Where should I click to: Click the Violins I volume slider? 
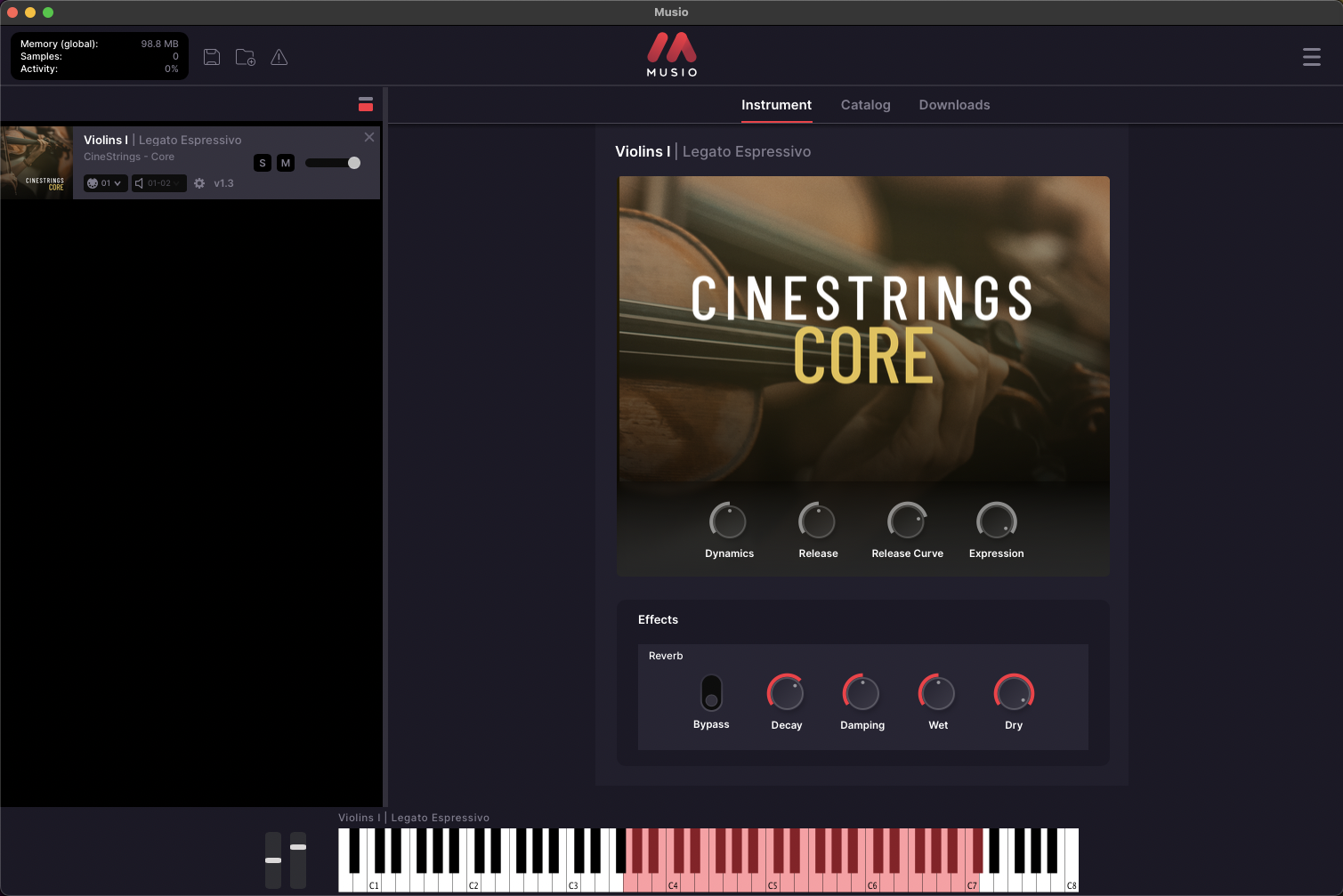pyautogui.click(x=333, y=163)
